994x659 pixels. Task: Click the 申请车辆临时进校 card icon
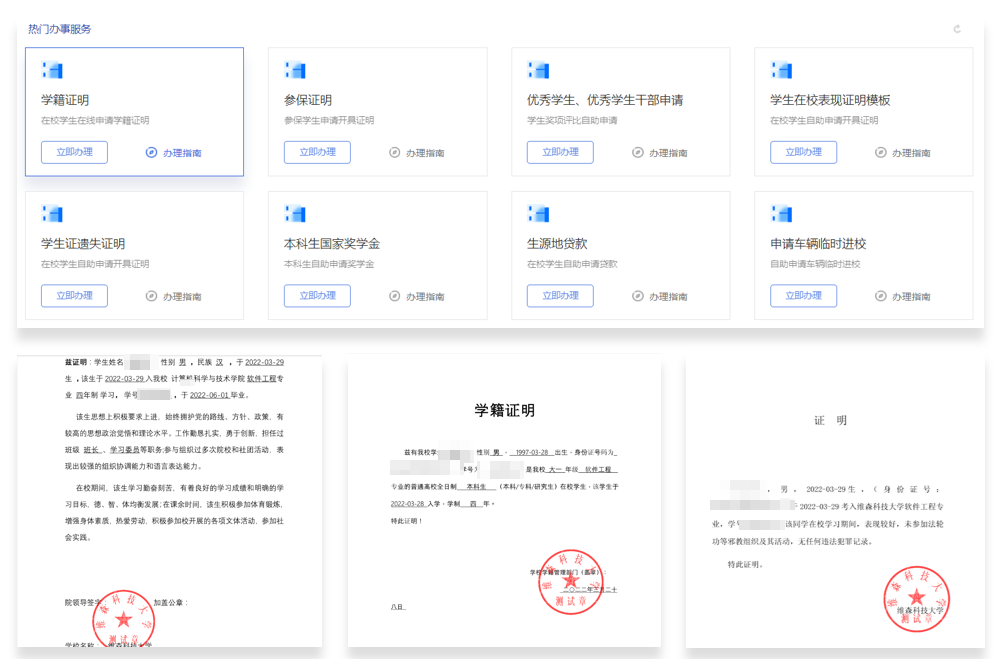pyautogui.click(x=781, y=214)
